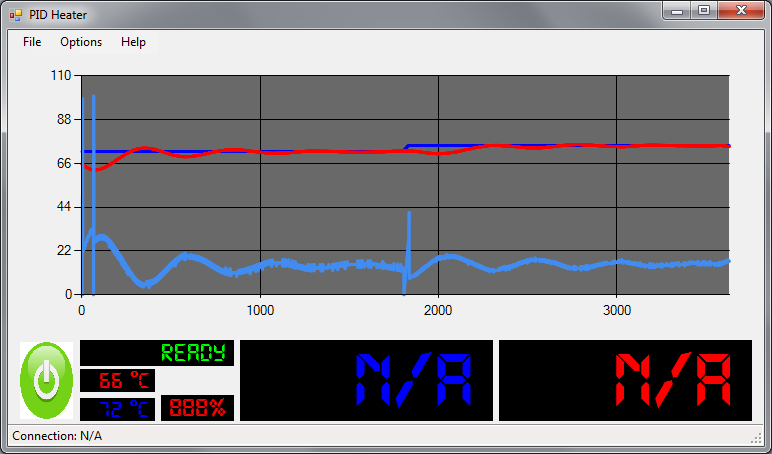Close the PID Heater window
This screenshot has height=454, width=772.
click(741, 10)
